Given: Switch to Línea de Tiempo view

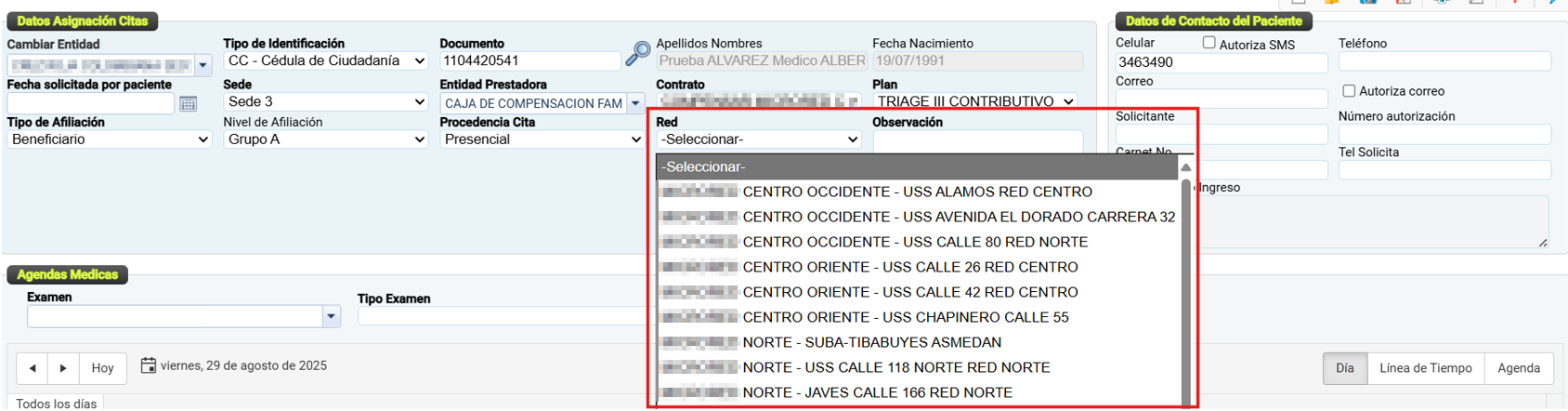Looking at the screenshot, I should pos(1425,368).
